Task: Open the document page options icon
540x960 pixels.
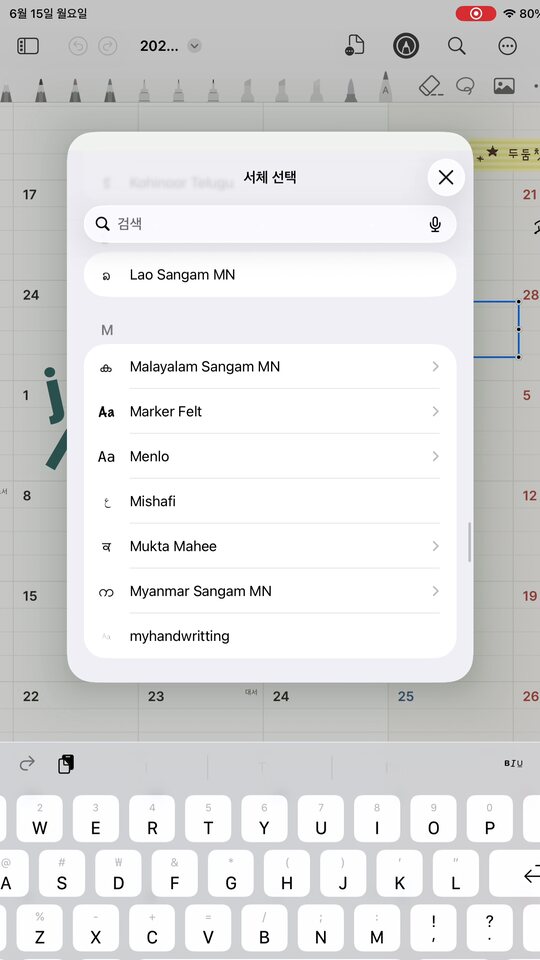Action: (x=354, y=45)
